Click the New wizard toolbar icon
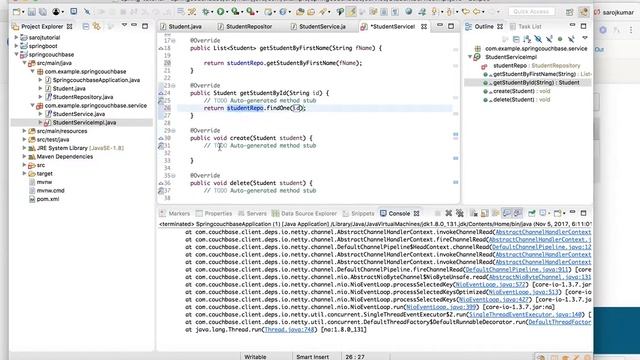This screenshot has width=640, height=360. pyautogui.click(x=16, y=12)
